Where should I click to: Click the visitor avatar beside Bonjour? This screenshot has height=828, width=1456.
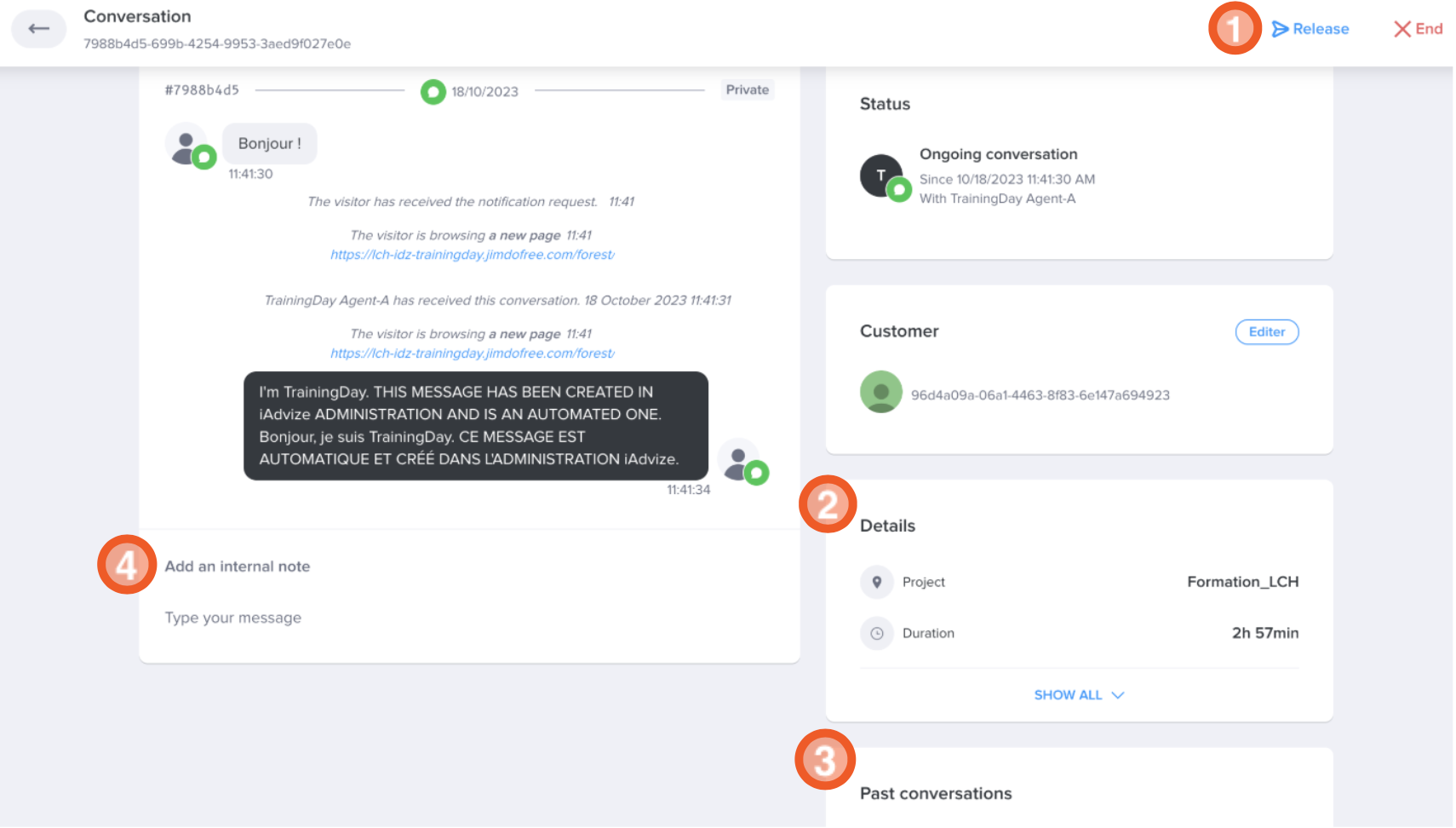(x=187, y=145)
